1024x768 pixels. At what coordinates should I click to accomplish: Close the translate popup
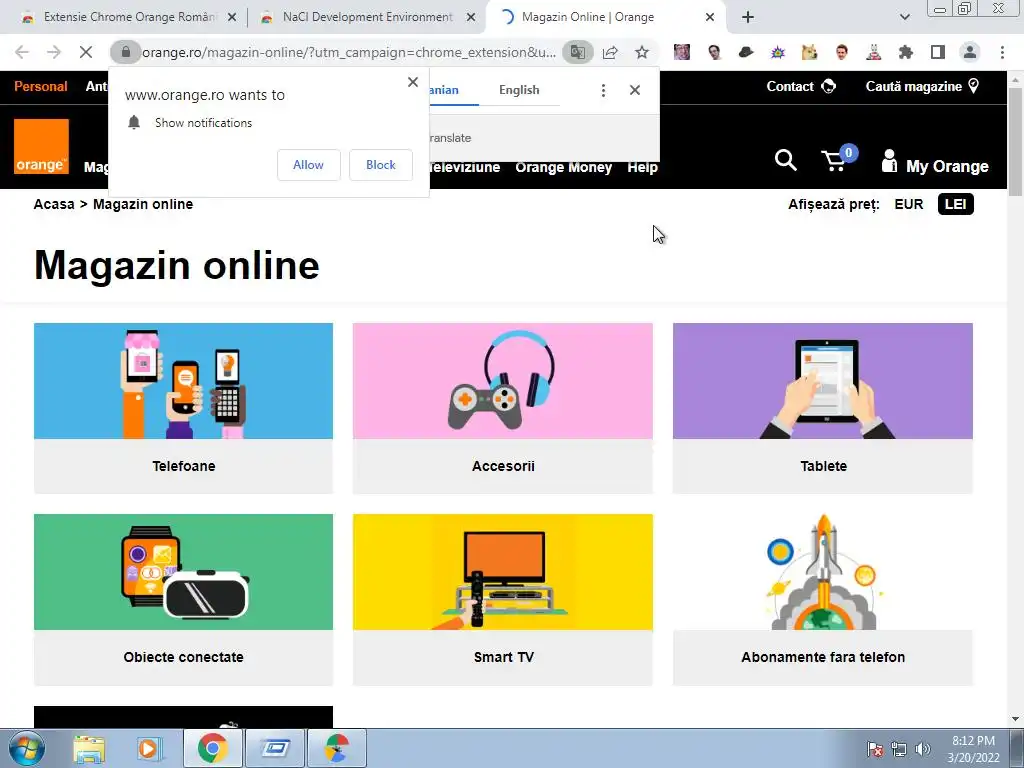635,90
